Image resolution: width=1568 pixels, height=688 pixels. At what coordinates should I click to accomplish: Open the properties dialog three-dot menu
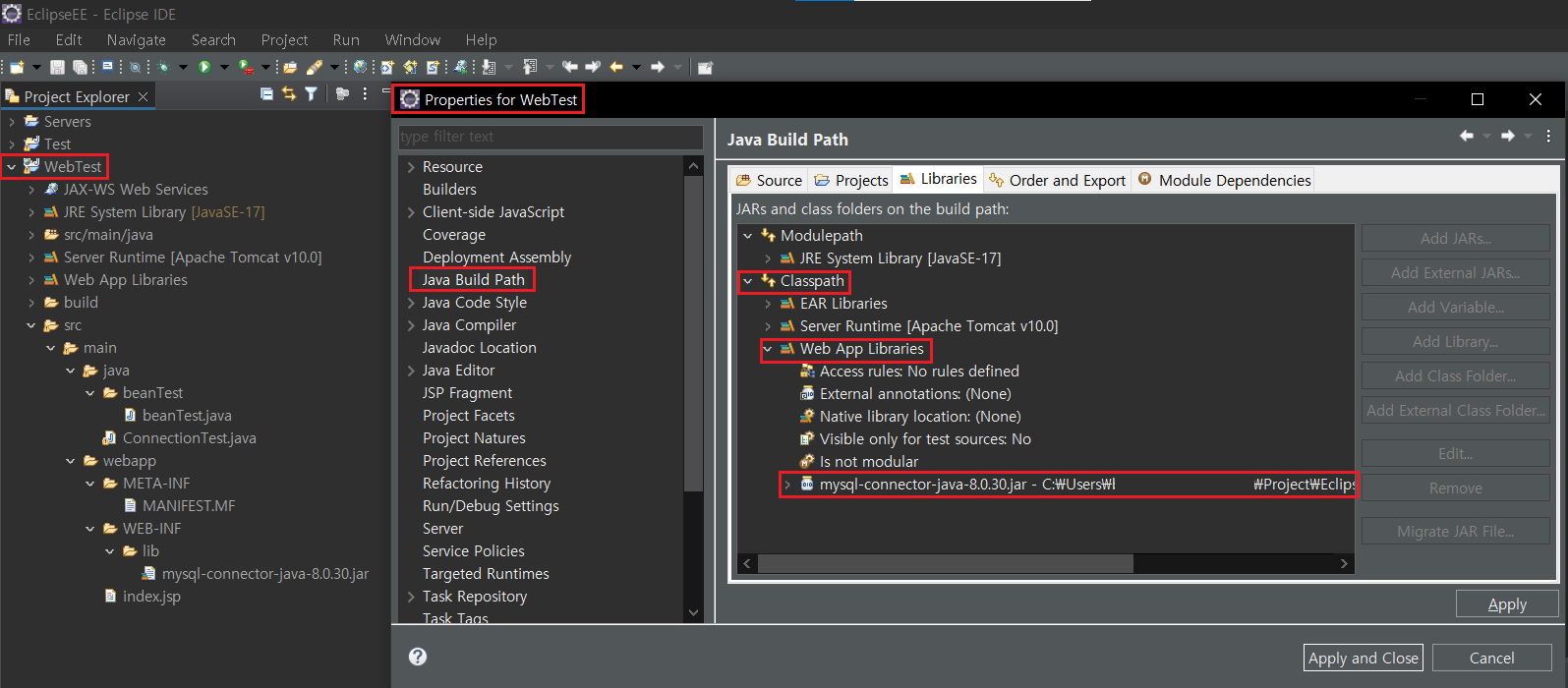[1548, 136]
